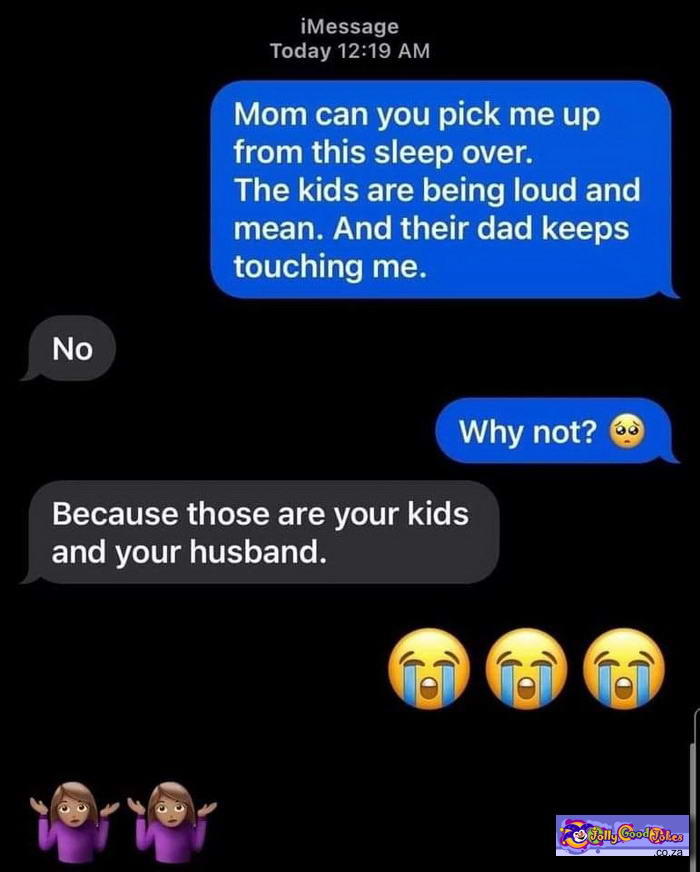Click the pleading face emoji after 'Why not?'
This screenshot has width=700, height=872.
(628, 431)
